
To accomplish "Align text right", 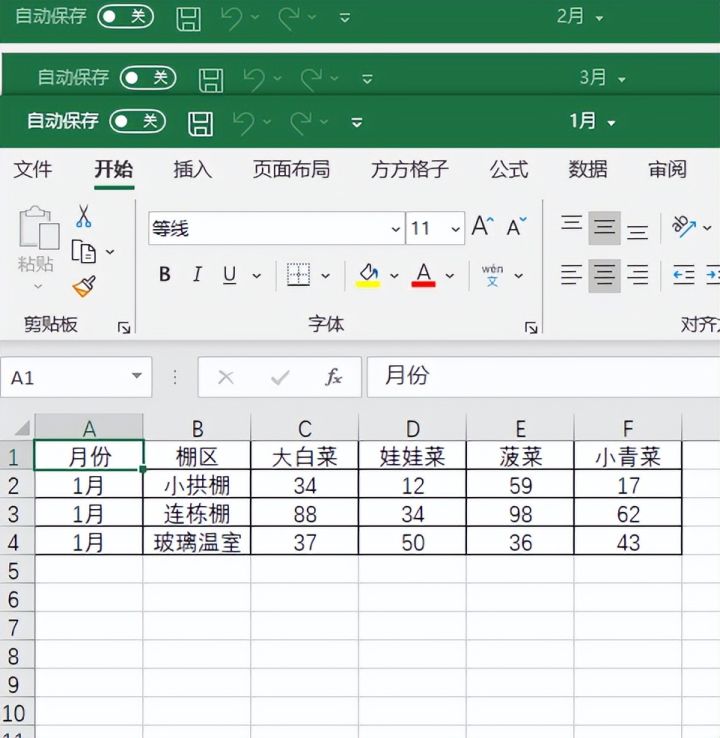I will (x=637, y=275).
